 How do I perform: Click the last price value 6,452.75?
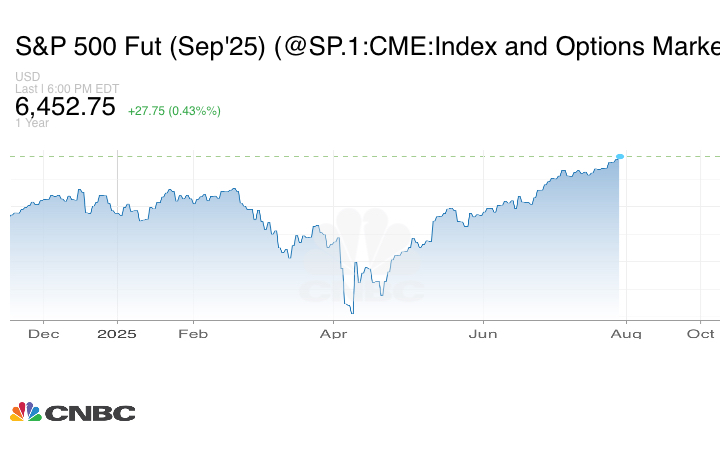tap(66, 107)
